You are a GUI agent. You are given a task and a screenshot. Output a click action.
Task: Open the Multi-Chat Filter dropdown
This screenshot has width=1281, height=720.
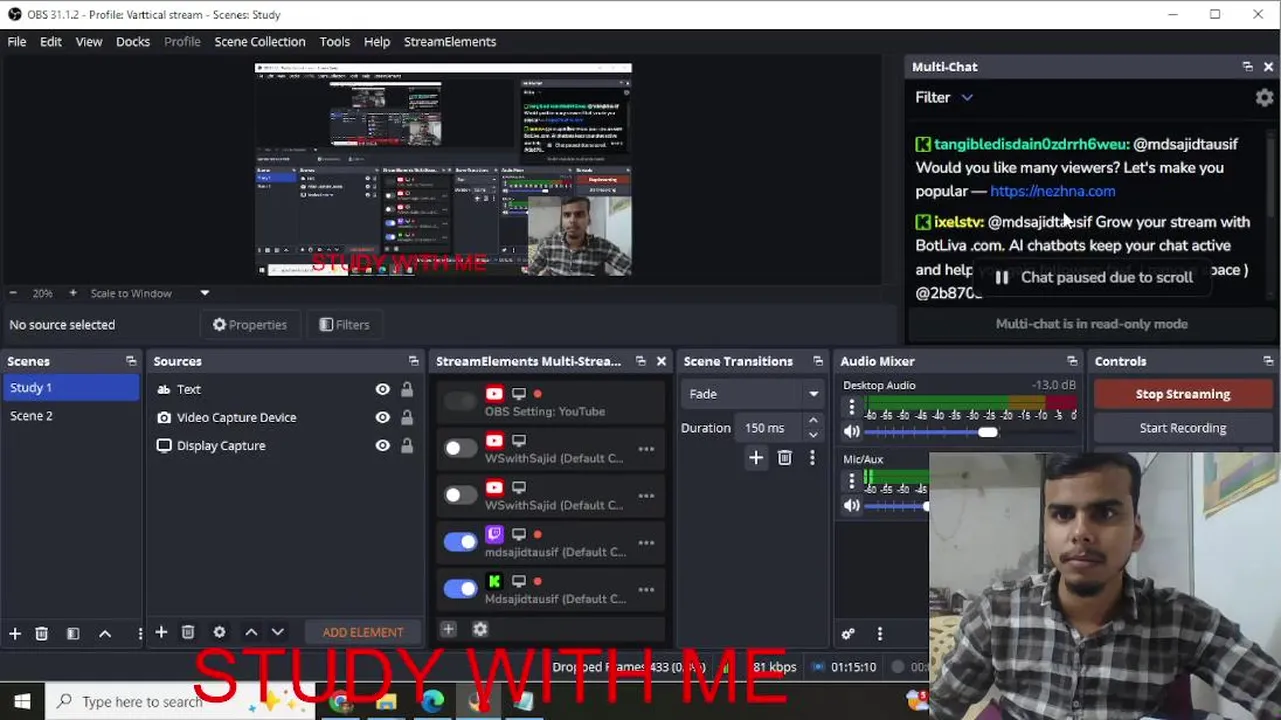(944, 97)
